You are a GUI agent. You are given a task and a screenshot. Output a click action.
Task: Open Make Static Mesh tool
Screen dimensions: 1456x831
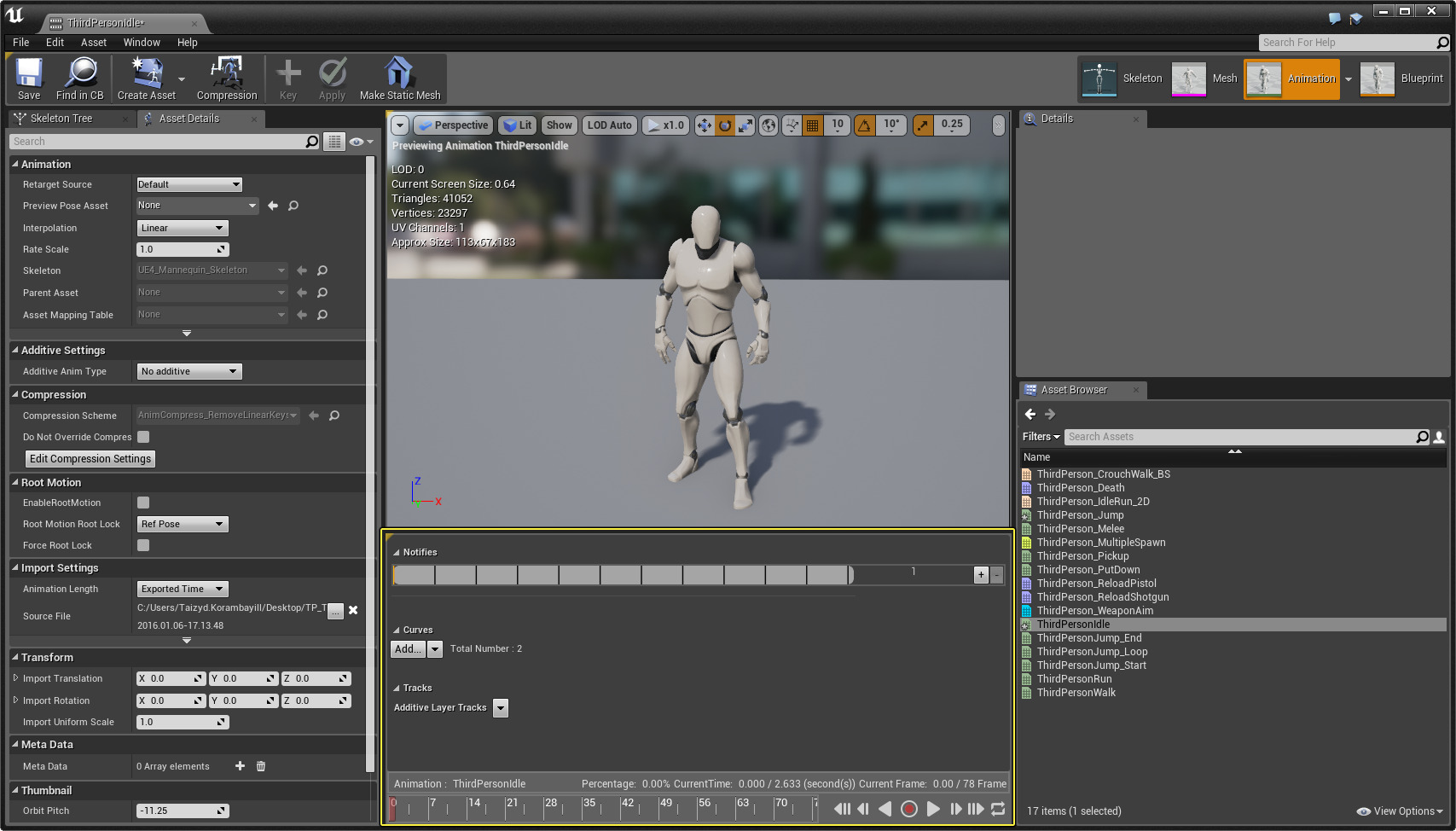coord(398,78)
